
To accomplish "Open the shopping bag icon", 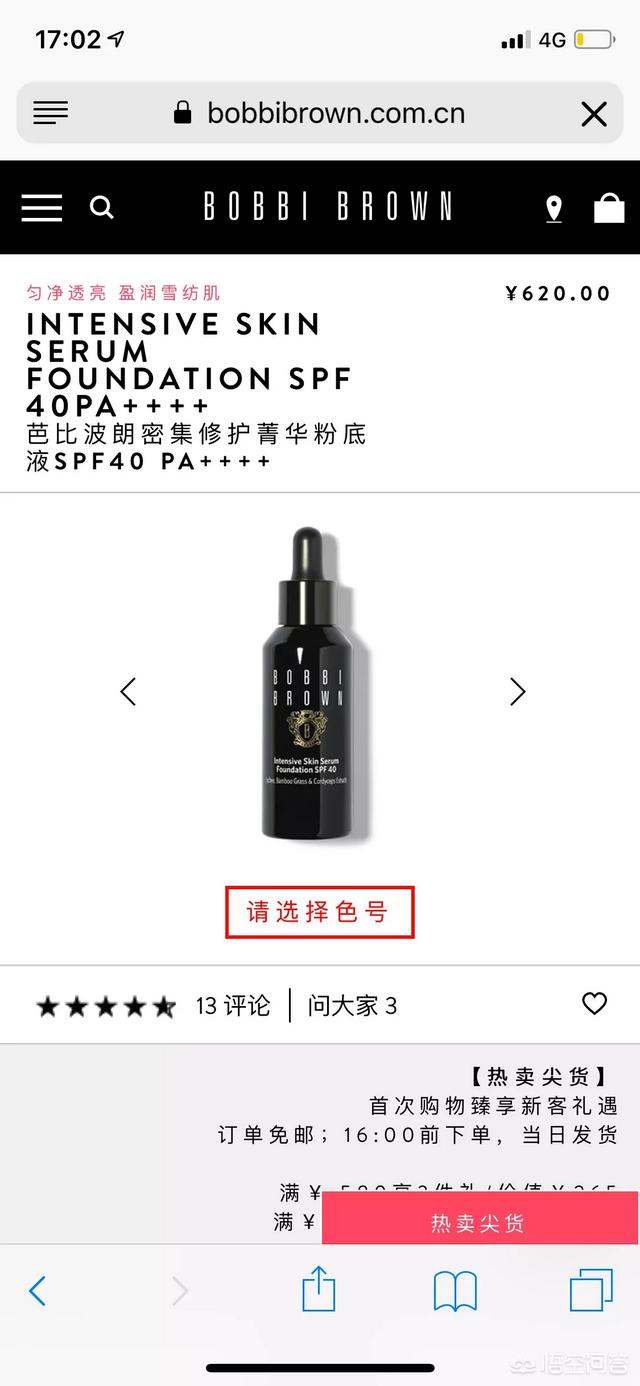I will [x=609, y=207].
